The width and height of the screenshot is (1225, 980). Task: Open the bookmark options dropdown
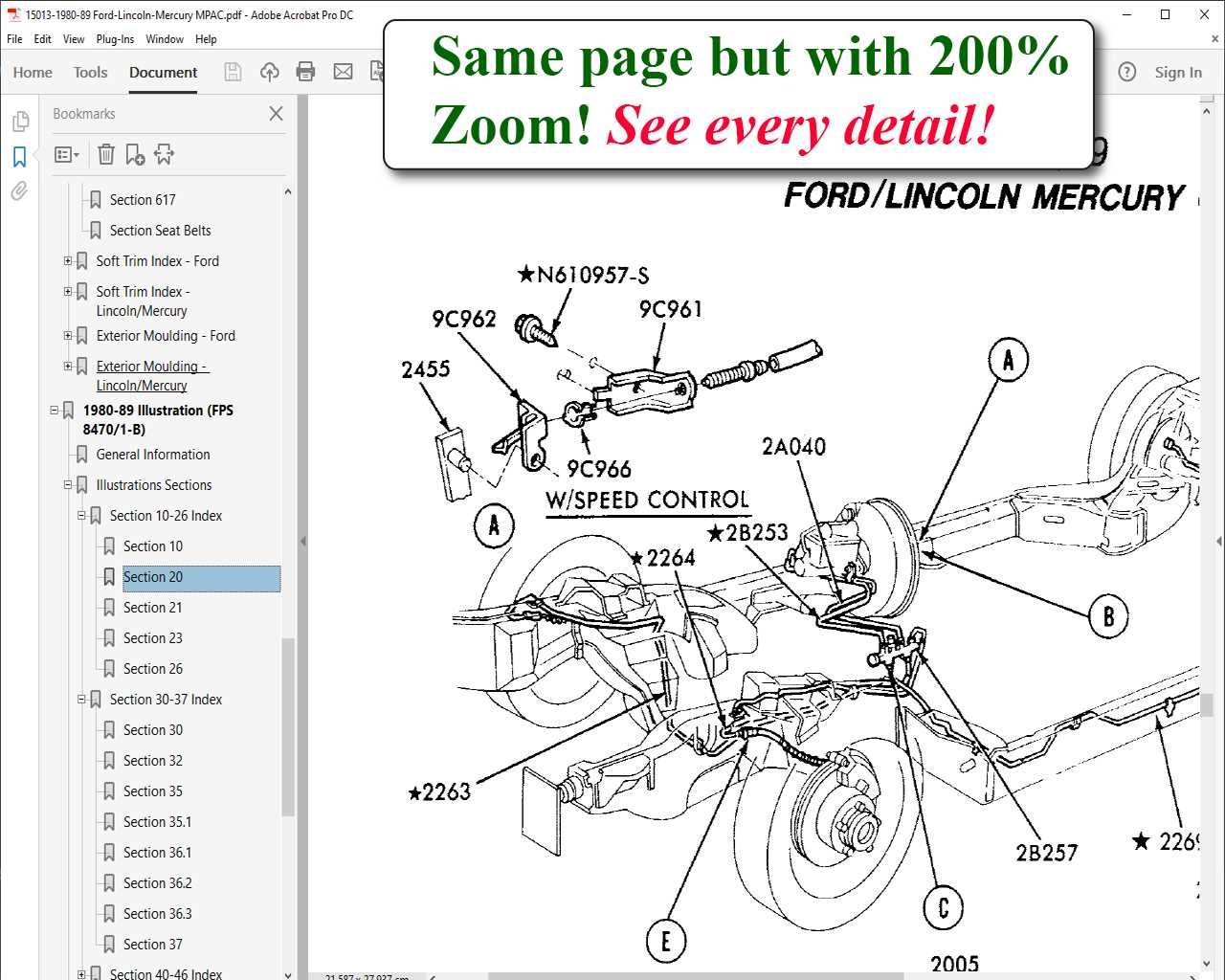tap(66, 154)
